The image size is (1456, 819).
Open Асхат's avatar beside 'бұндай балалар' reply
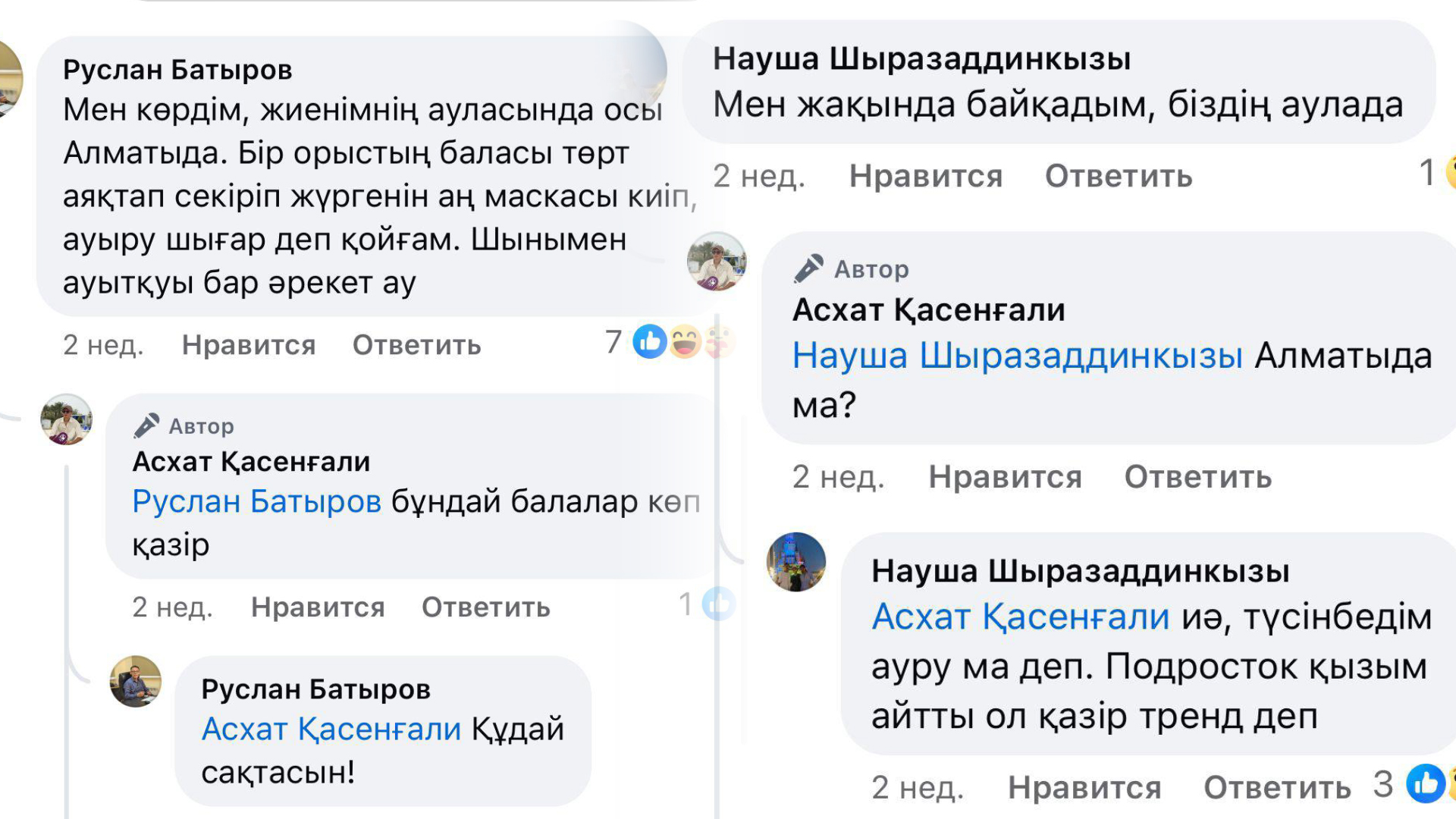[x=67, y=419]
